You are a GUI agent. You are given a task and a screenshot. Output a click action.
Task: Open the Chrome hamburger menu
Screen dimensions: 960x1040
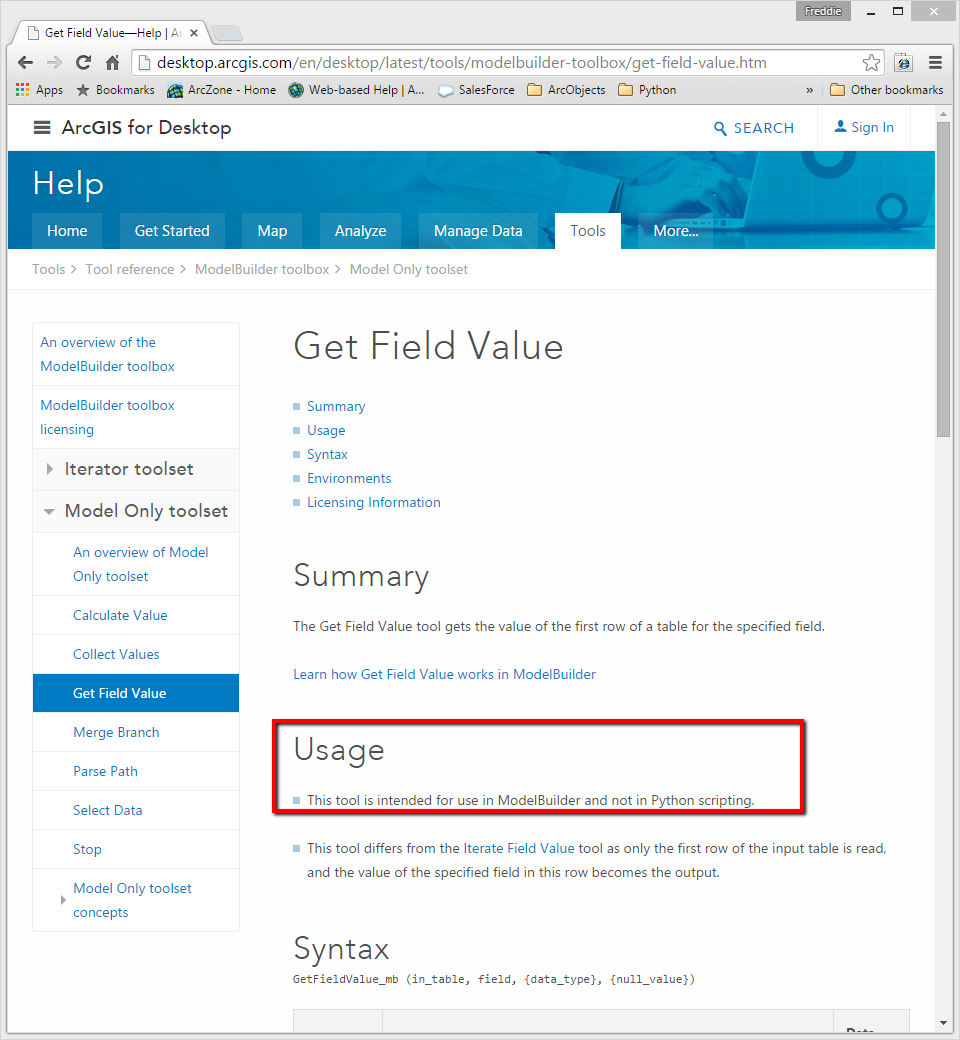935,63
